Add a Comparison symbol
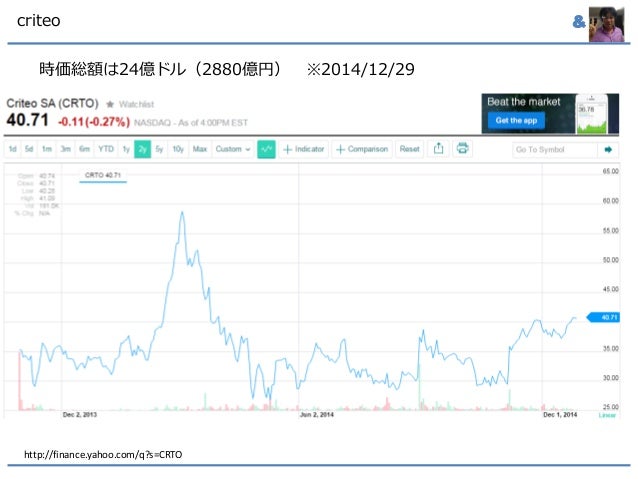This screenshot has width=638, height=479. 362,149
